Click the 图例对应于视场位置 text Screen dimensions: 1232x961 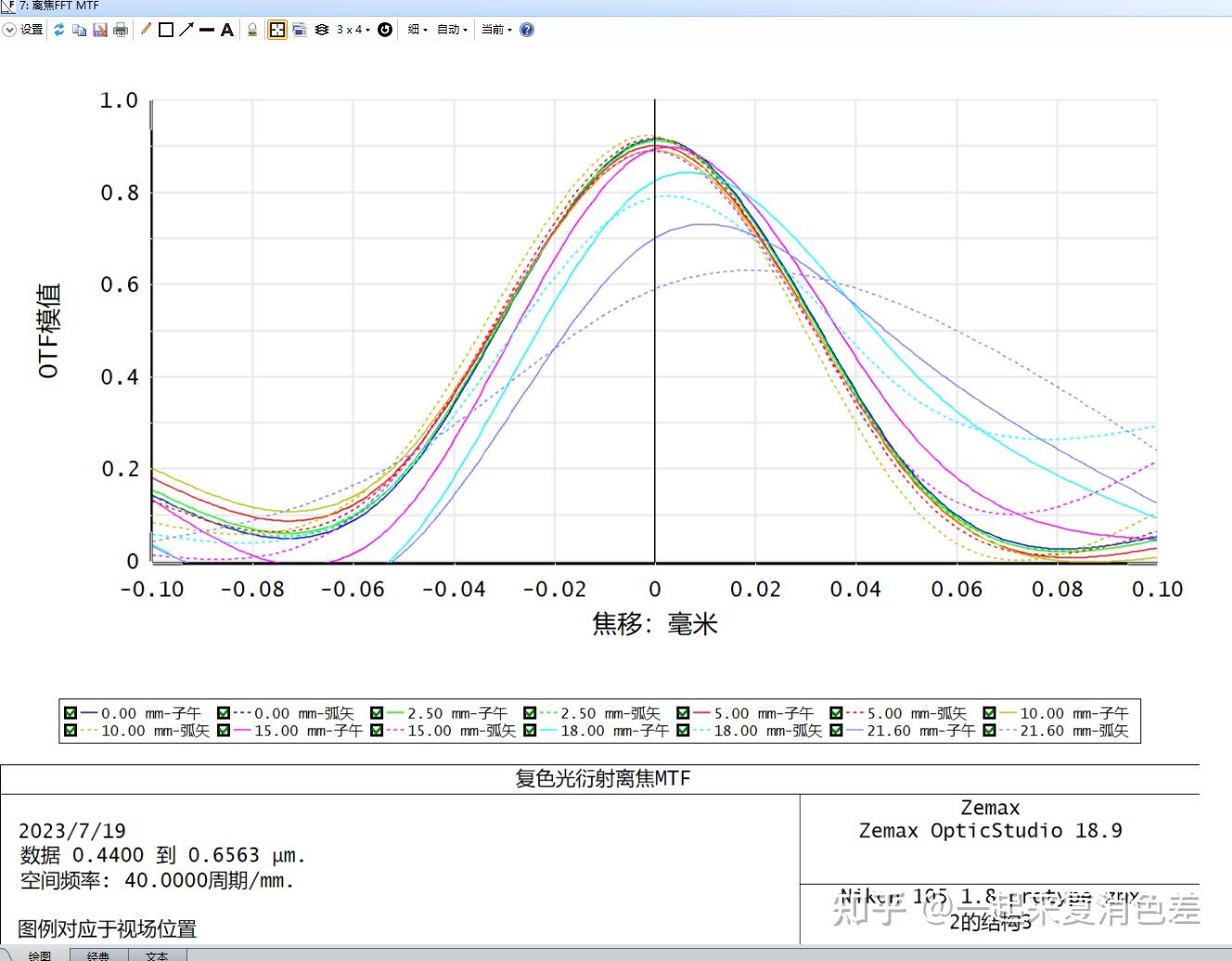(x=108, y=929)
